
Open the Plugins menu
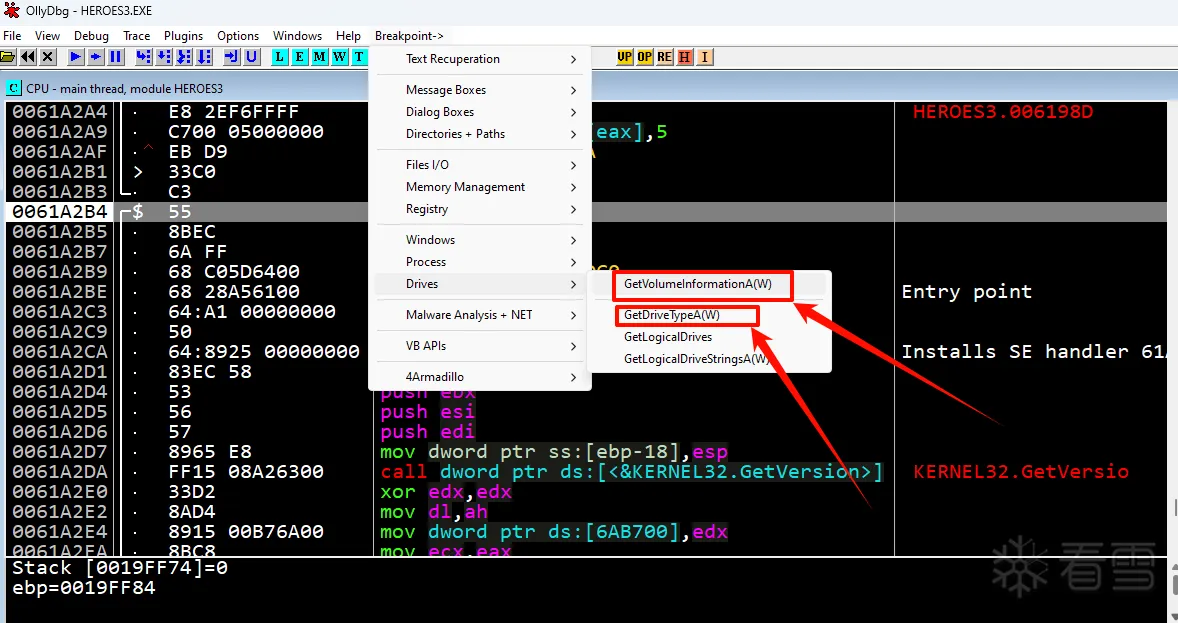(x=183, y=36)
